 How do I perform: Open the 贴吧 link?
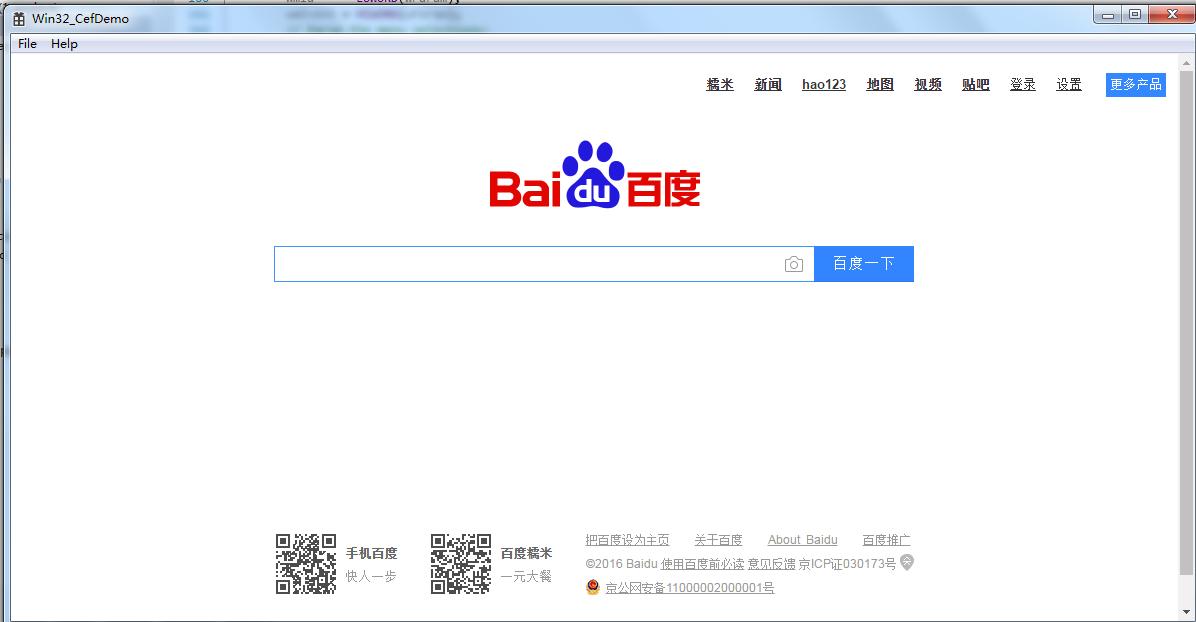(x=976, y=85)
